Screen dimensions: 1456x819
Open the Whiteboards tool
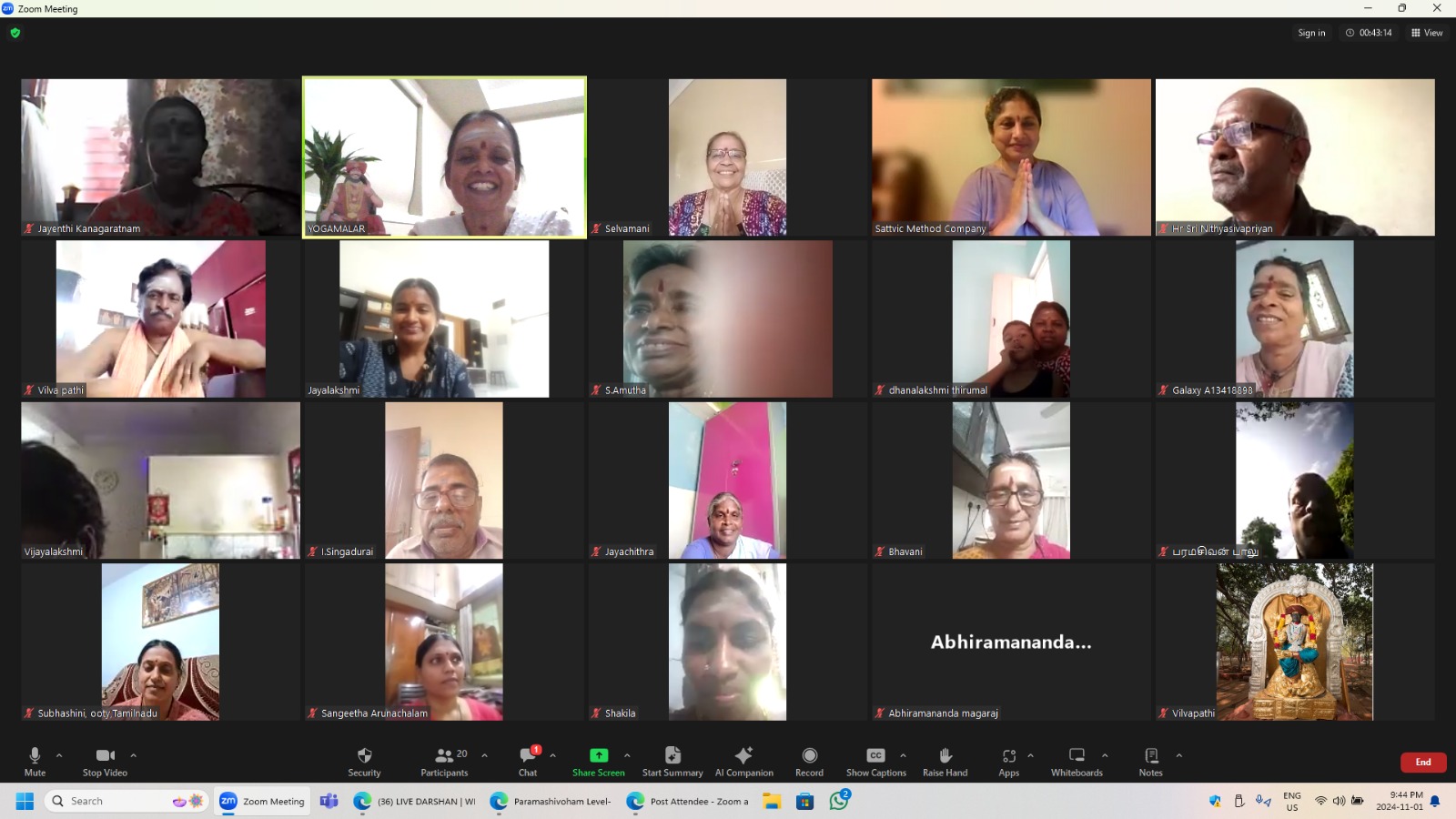(1077, 761)
